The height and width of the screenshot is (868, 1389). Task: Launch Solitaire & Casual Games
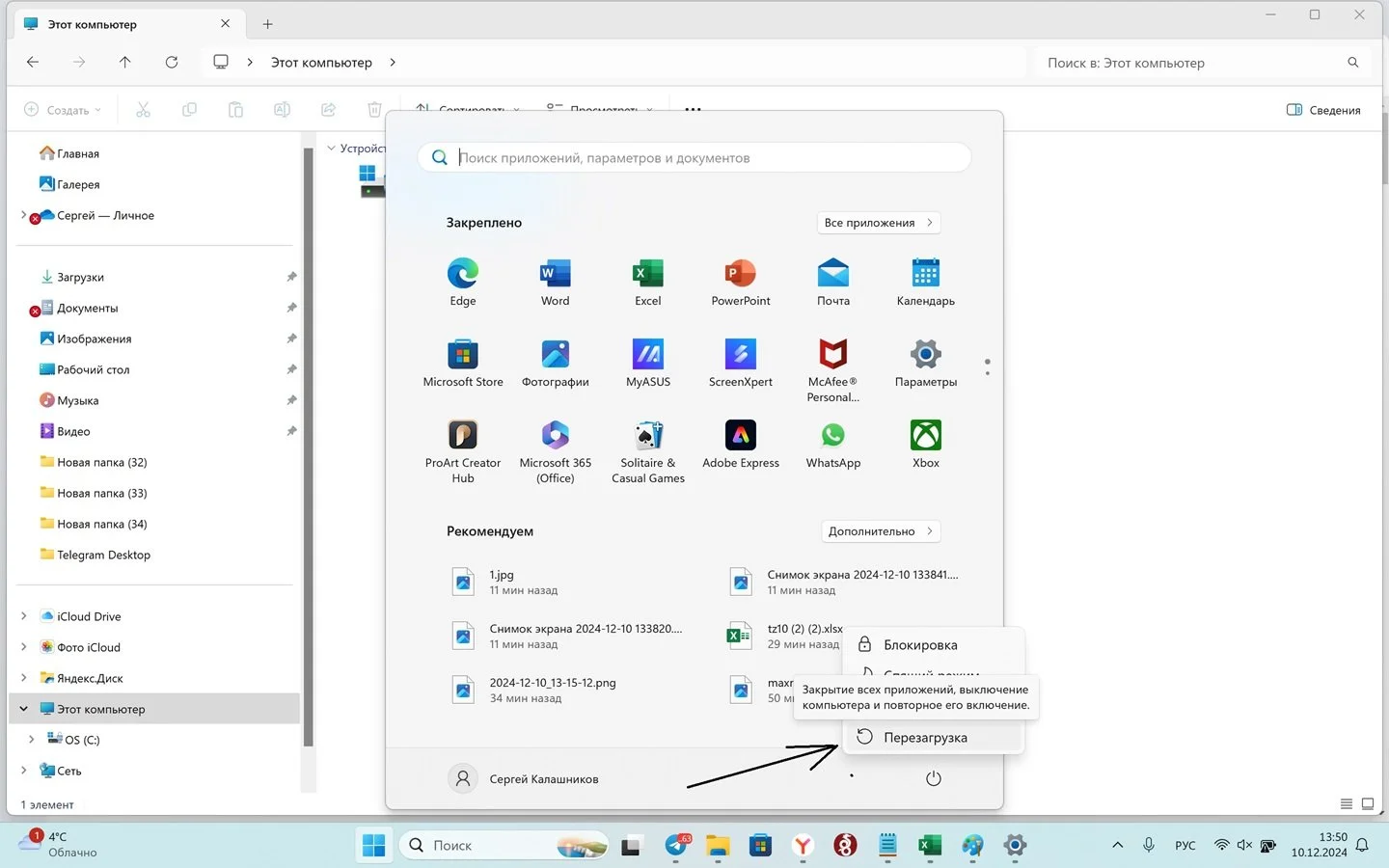coord(647,451)
